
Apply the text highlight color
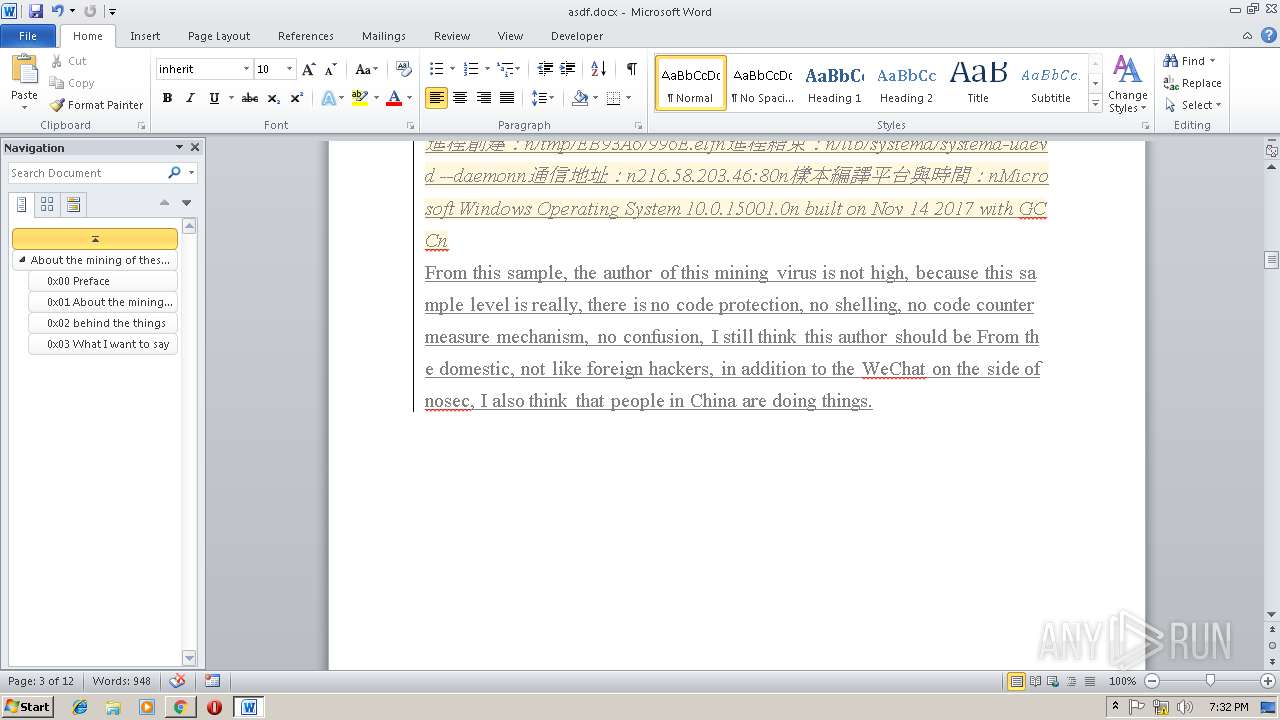pyautogui.click(x=359, y=98)
